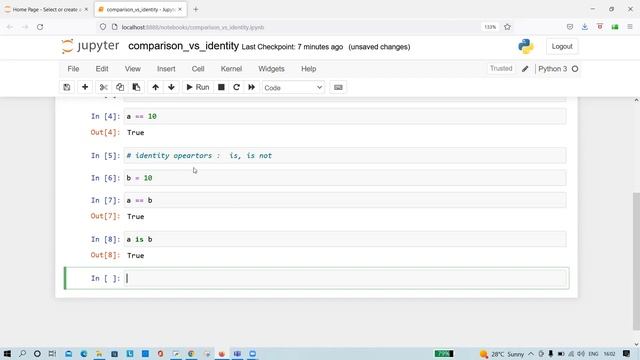Viewport: 640px width, 360px height.
Task: Select cell In [7] with a == b
Action: pyautogui.click(x=345, y=200)
